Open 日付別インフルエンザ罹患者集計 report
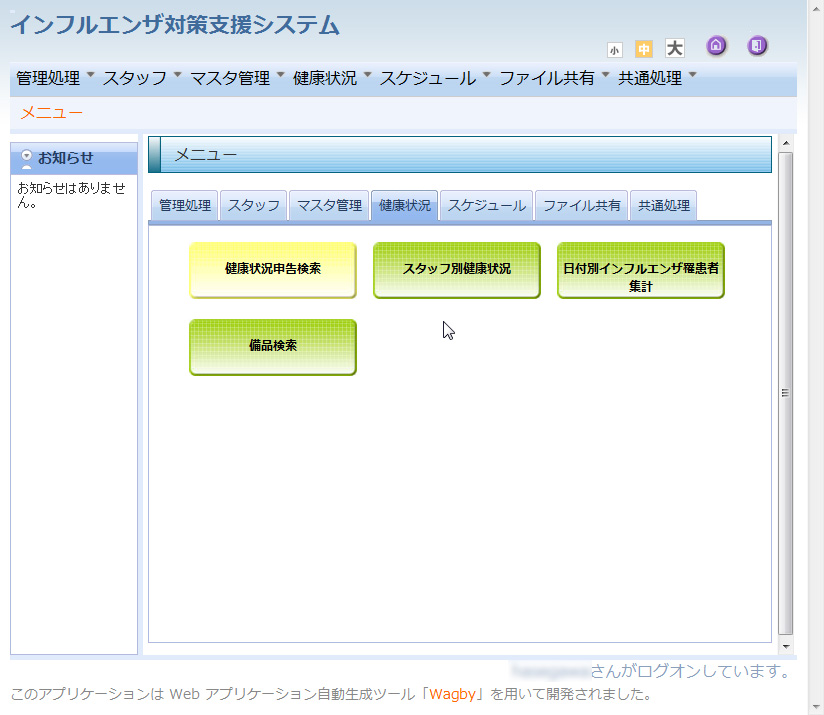 click(x=641, y=270)
